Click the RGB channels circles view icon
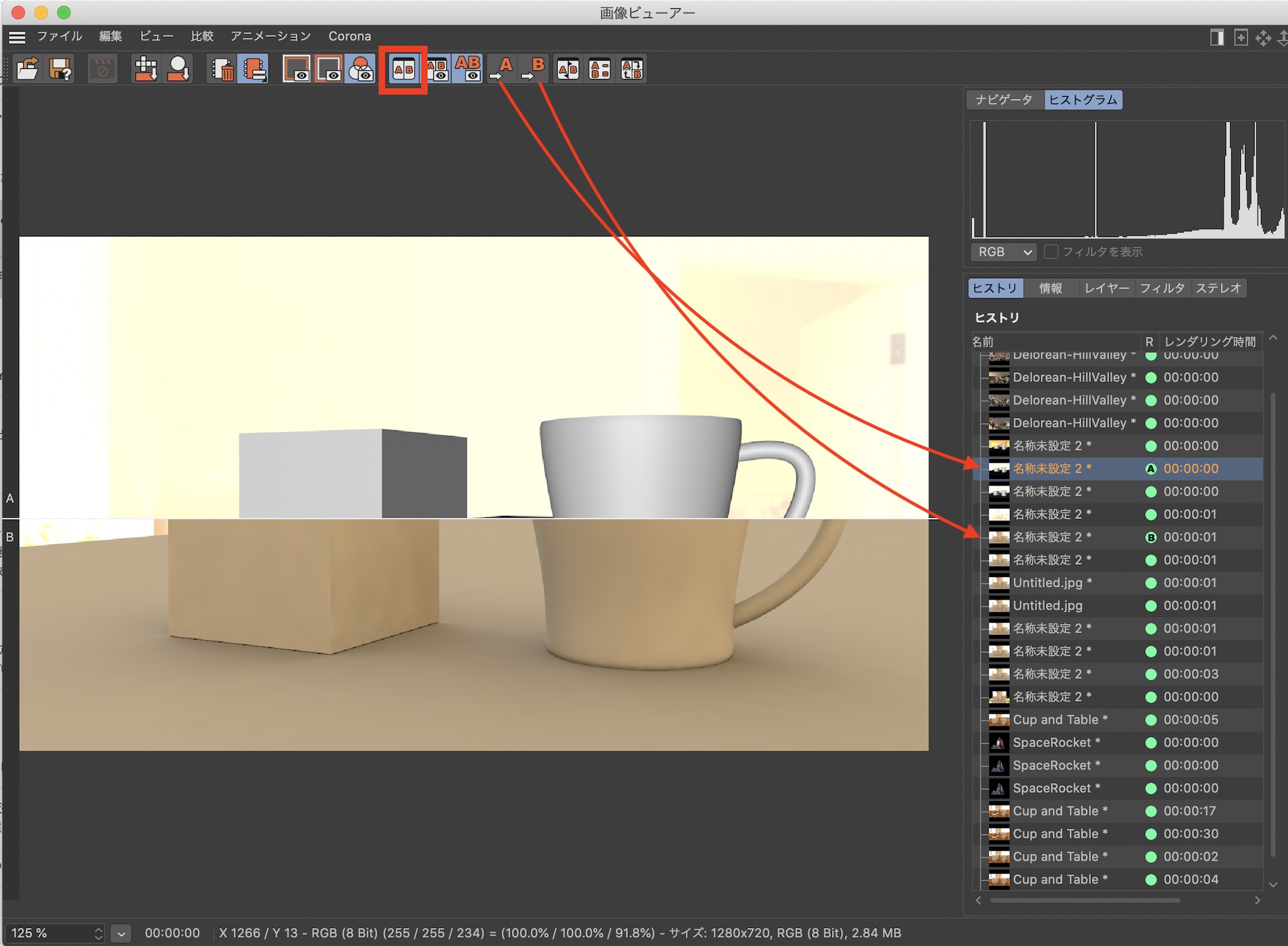Viewport: 1288px width, 946px height. pos(360,69)
